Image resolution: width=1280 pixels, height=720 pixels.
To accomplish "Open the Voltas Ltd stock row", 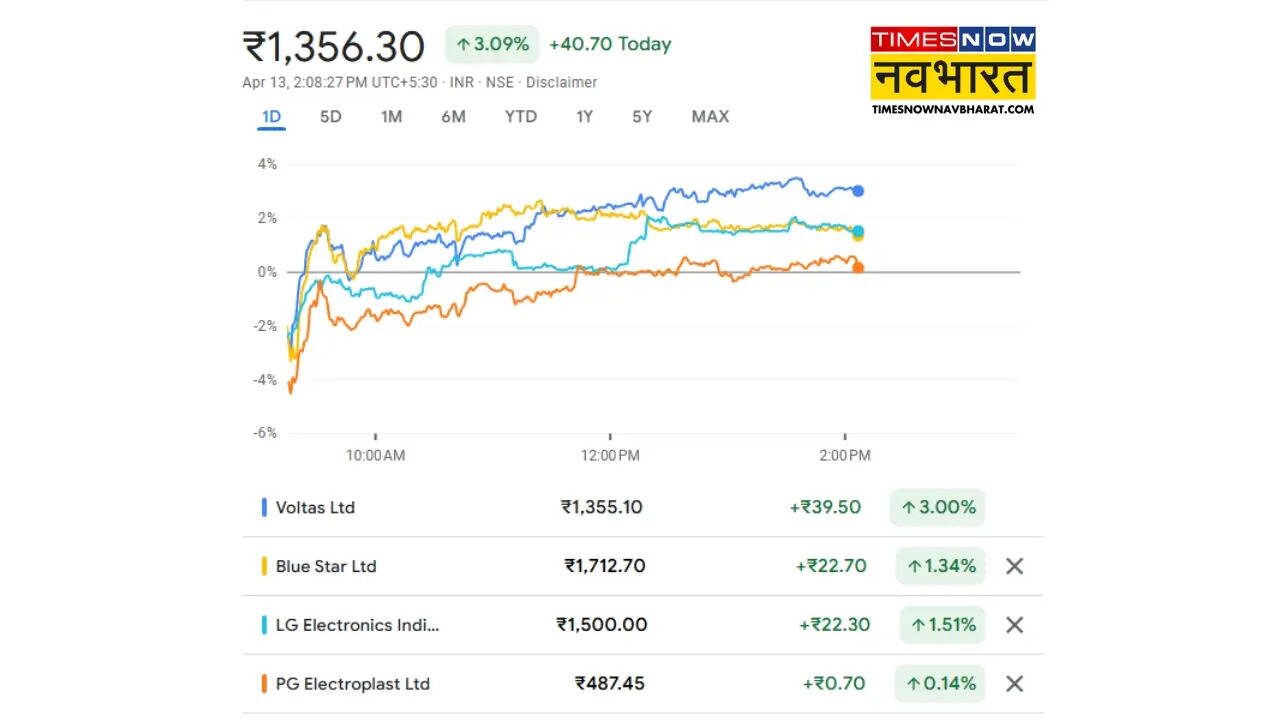I will pos(315,507).
